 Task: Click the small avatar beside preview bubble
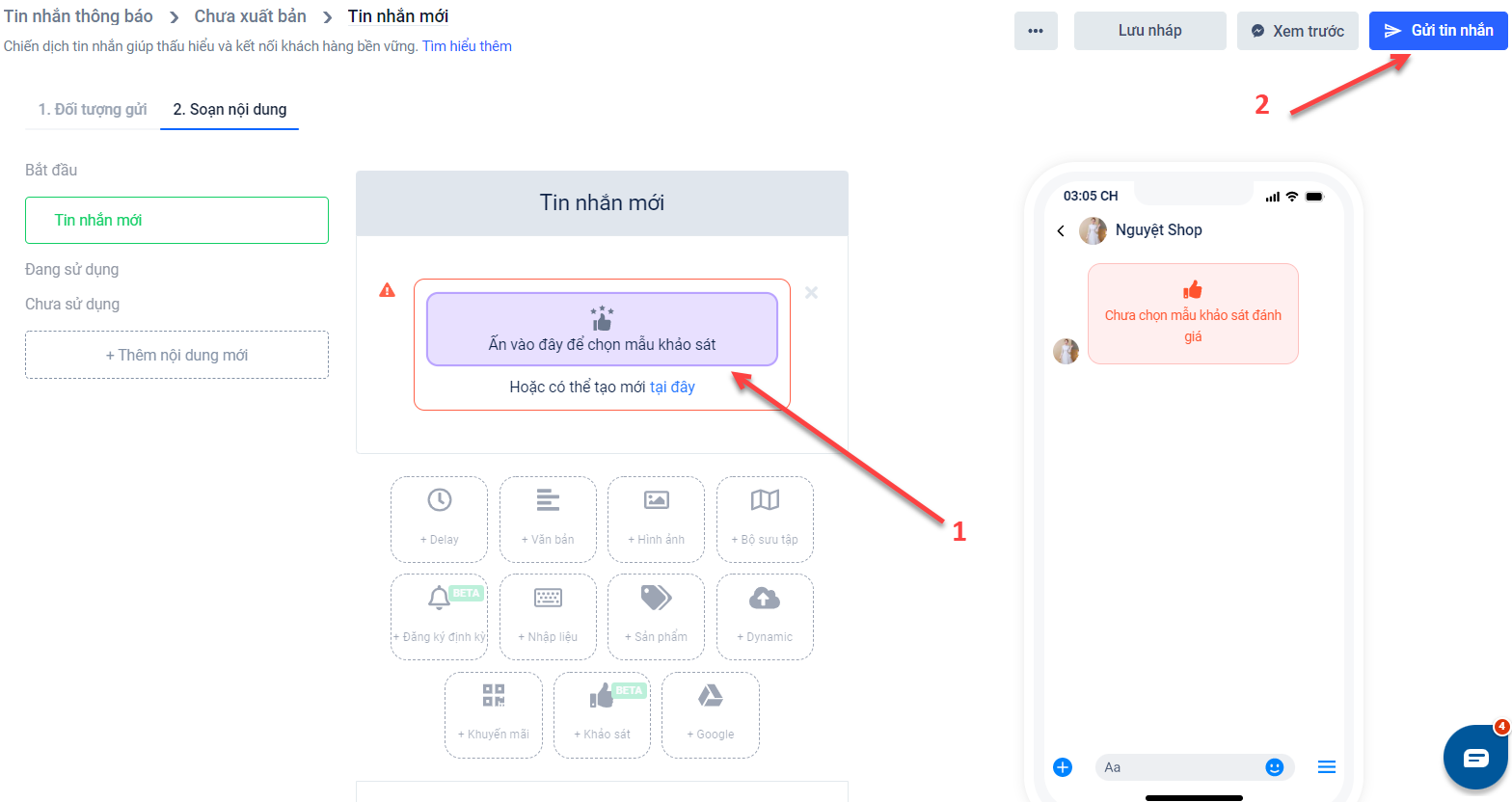[1066, 351]
